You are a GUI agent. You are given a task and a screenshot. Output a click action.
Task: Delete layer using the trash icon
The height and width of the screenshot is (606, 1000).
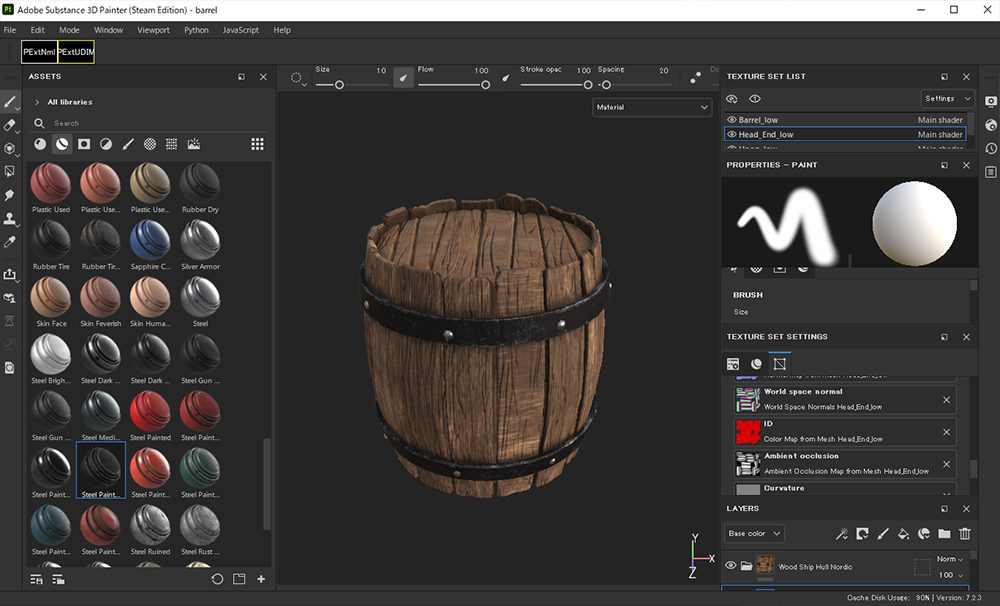coord(965,534)
